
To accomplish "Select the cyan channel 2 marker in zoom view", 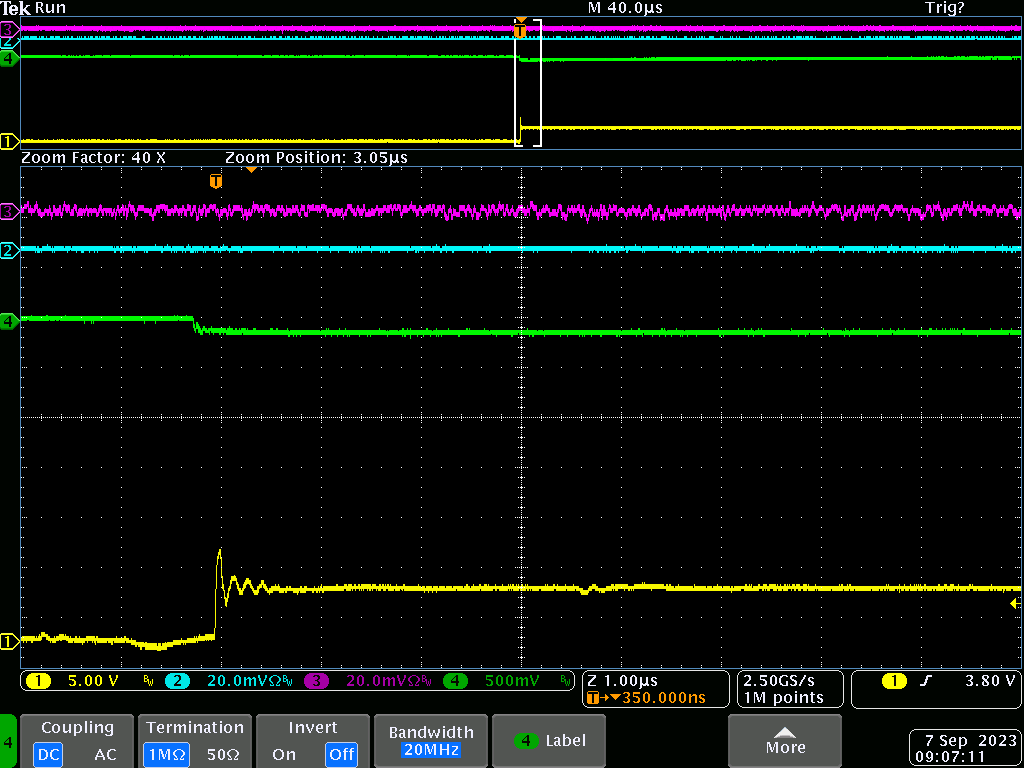I will click(x=9, y=250).
